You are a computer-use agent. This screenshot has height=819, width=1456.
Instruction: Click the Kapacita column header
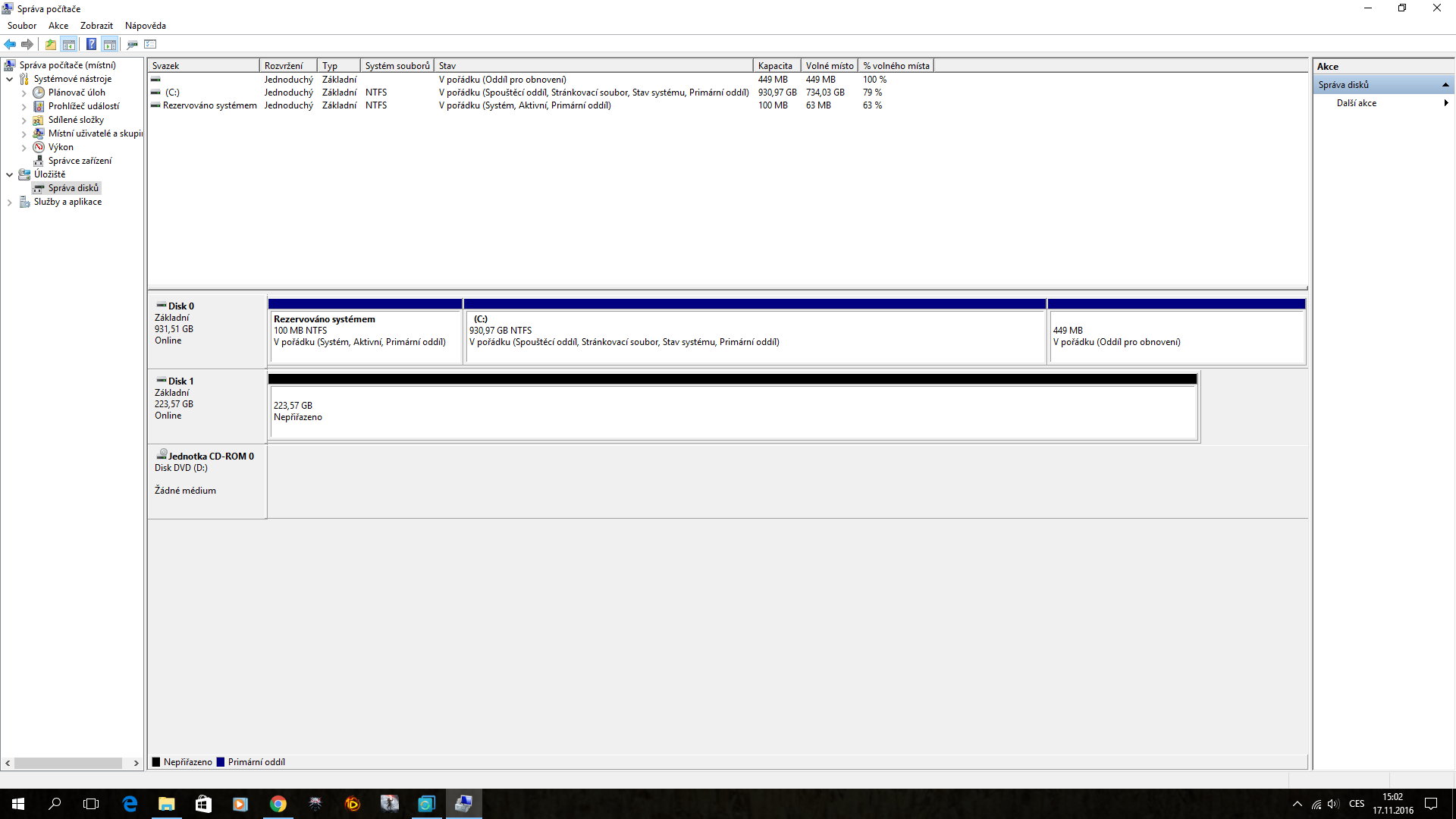pos(776,66)
